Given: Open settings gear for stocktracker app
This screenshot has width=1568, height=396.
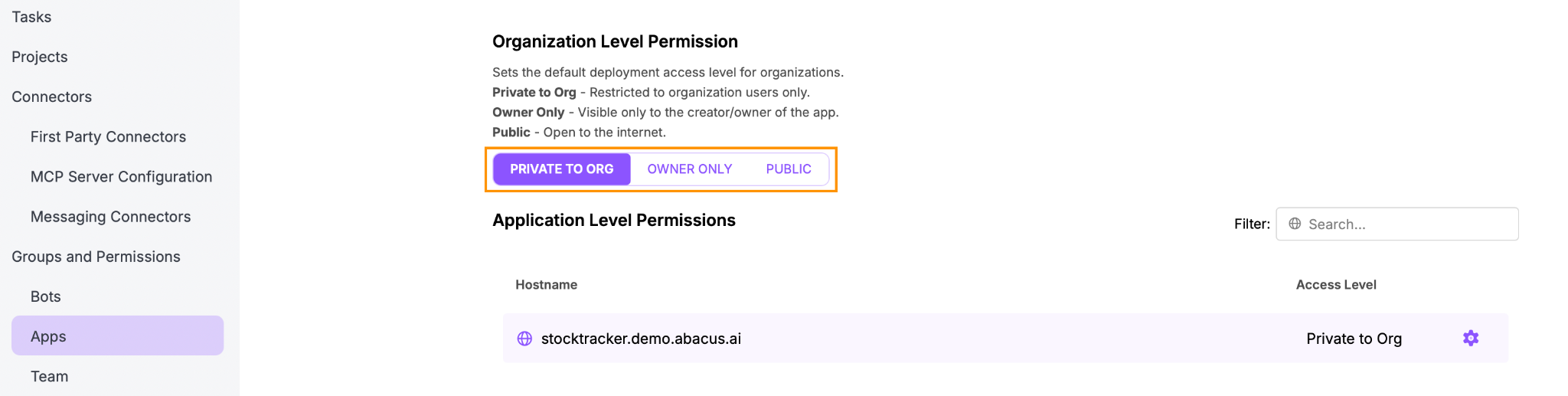Looking at the screenshot, I should (x=1470, y=338).
